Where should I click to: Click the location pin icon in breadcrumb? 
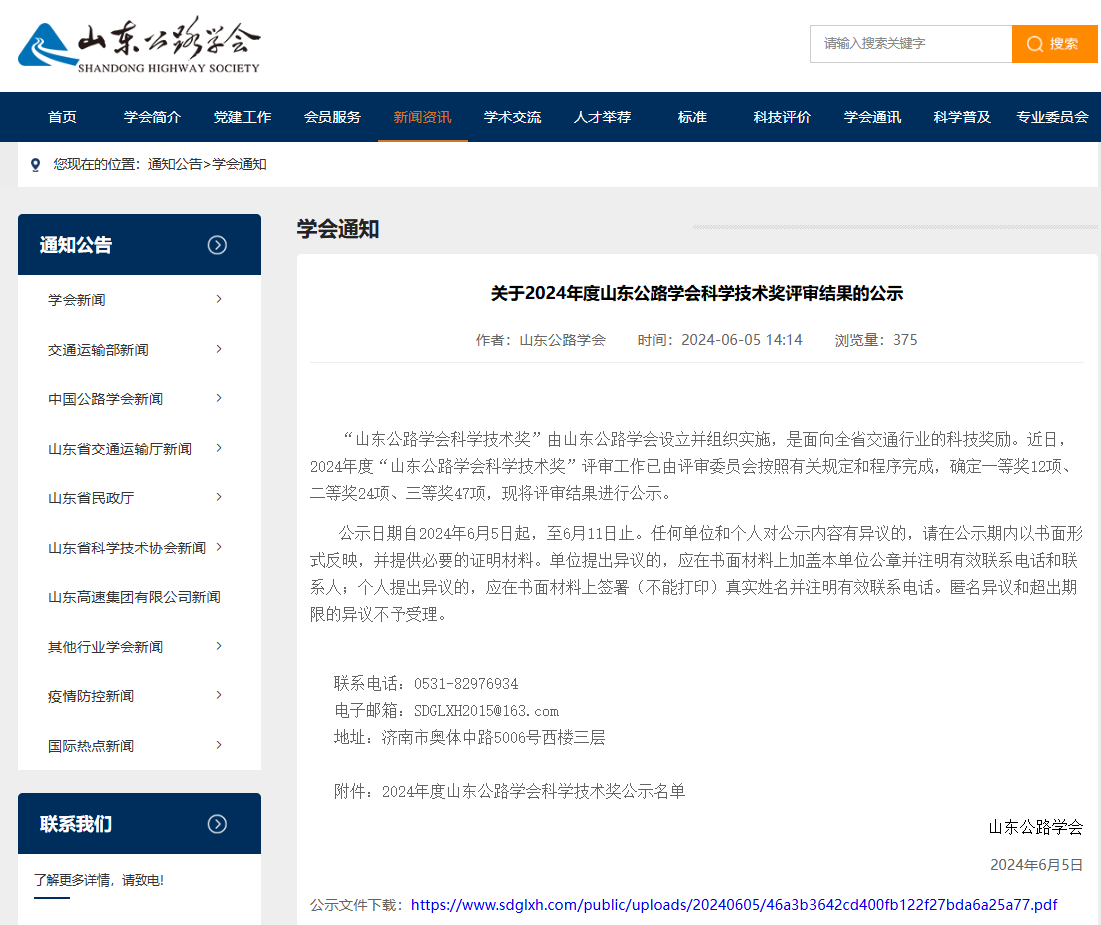[36, 165]
